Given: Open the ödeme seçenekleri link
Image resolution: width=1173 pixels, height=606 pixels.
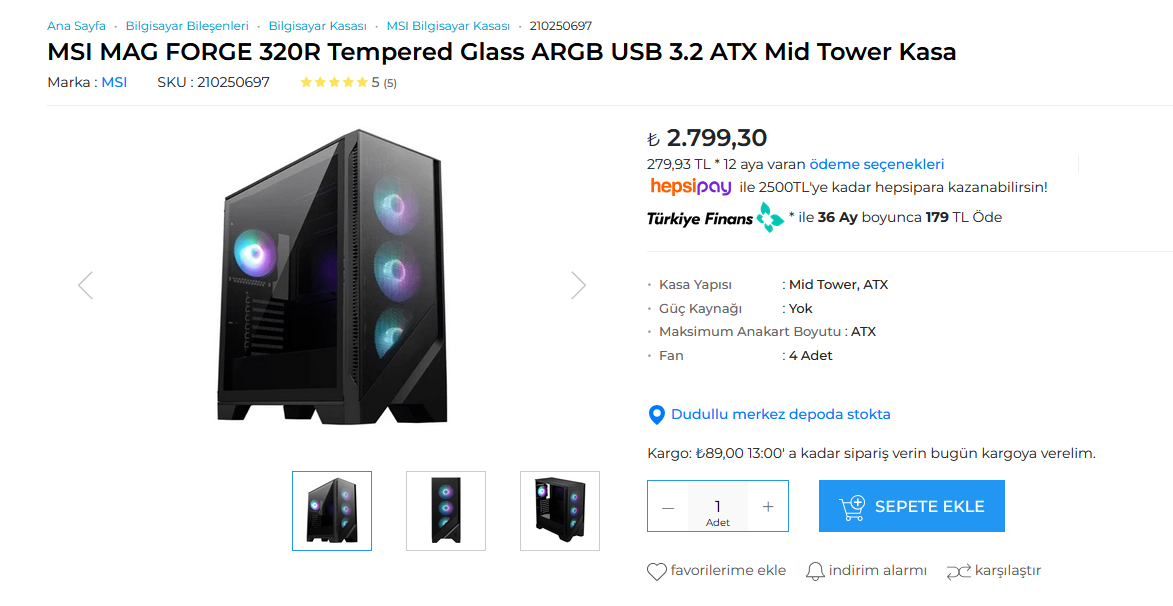Looking at the screenshot, I should click(x=876, y=164).
